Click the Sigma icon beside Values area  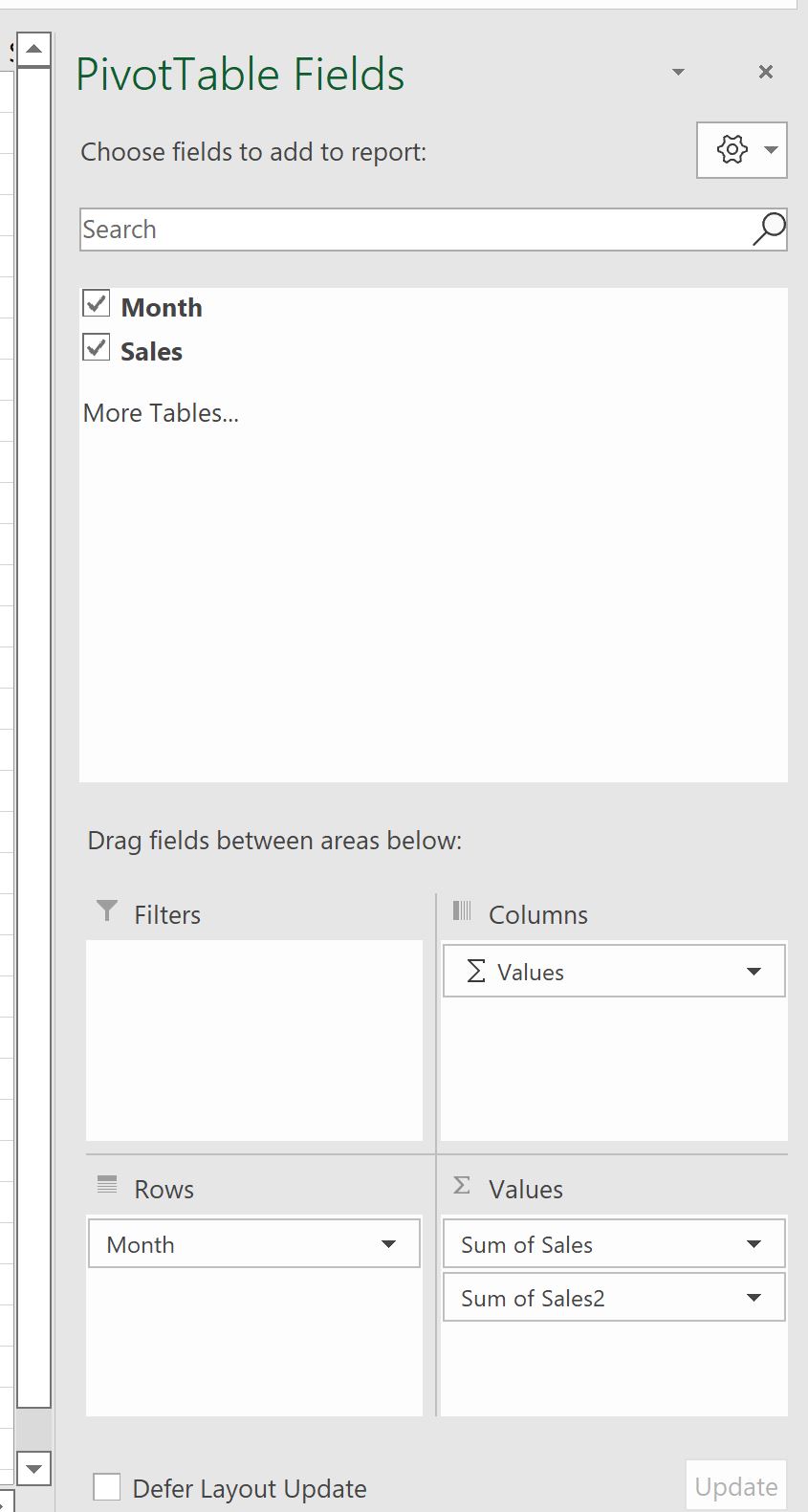coord(461,1186)
